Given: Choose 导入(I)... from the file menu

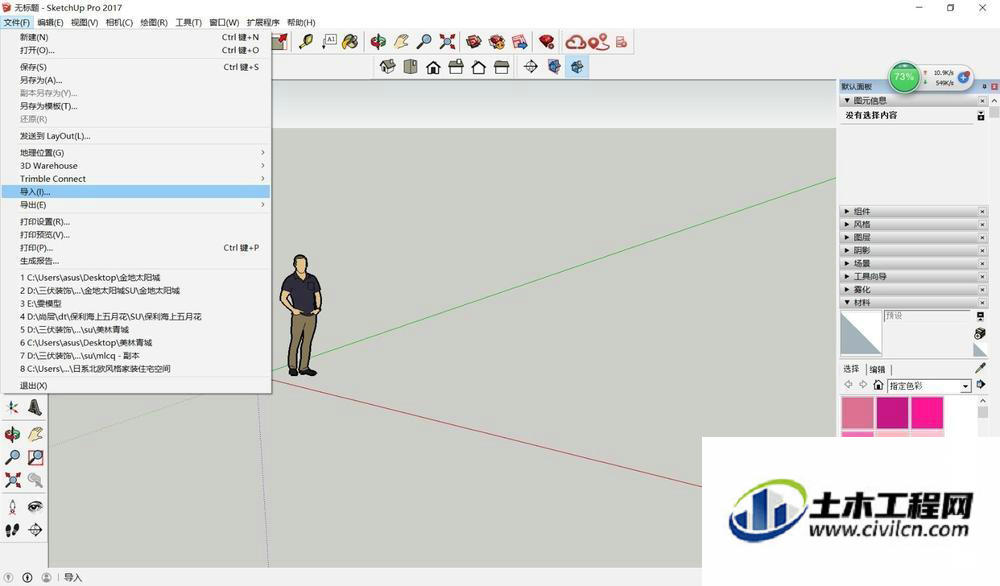Looking at the screenshot, I should tap(135, 191).
